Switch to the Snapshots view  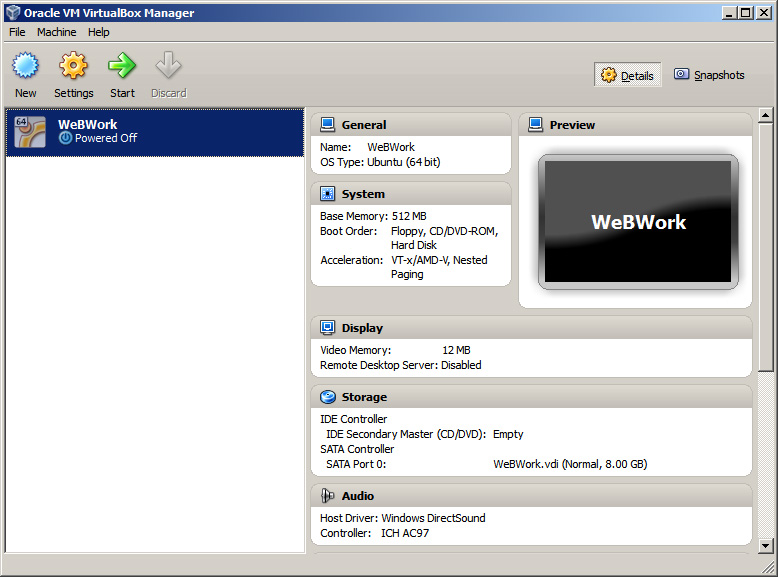coord(709,75)
